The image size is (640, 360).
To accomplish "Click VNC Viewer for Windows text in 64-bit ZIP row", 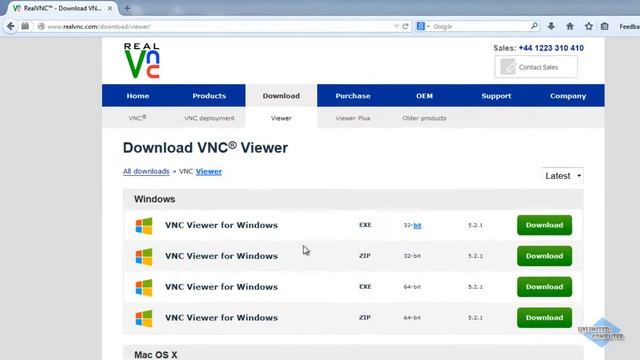I will tap(221, 318).
